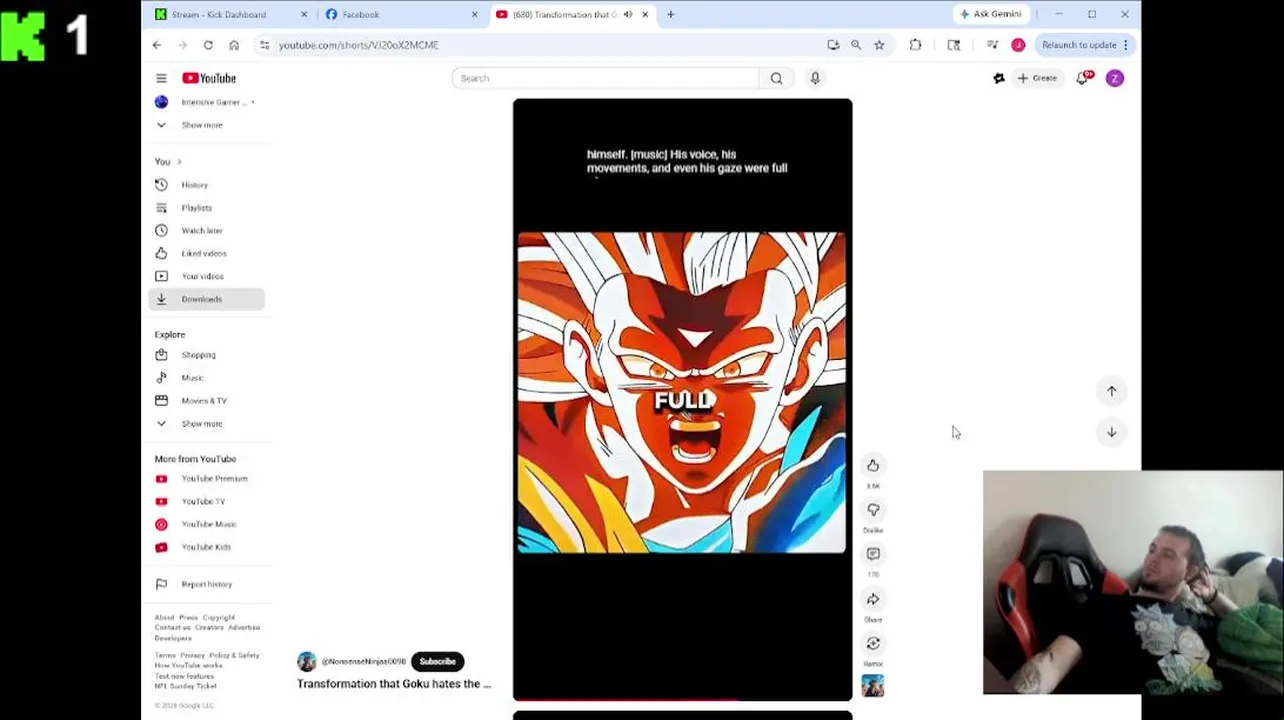Switch to the Facebook tab
The height and width of the screenshot is (720, 1284).
(400, 14)
